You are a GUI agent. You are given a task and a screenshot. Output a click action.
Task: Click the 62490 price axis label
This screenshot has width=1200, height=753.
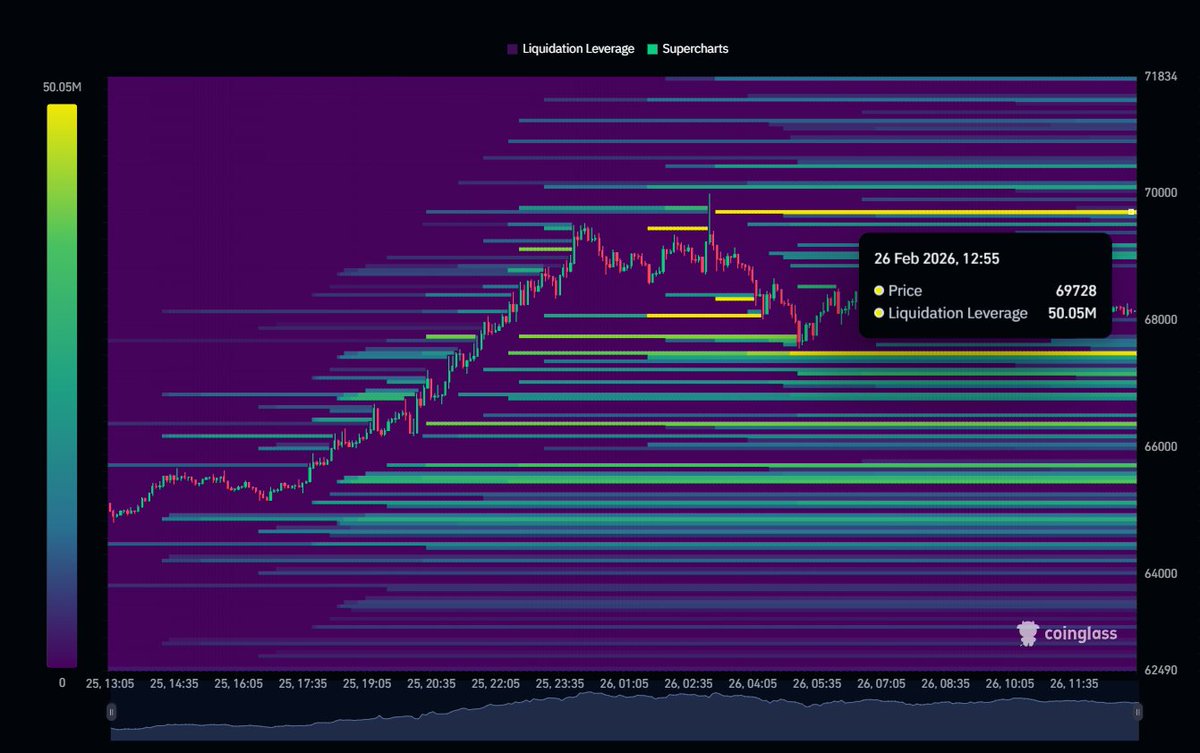pyautogui.click(x=1161, y=669)
